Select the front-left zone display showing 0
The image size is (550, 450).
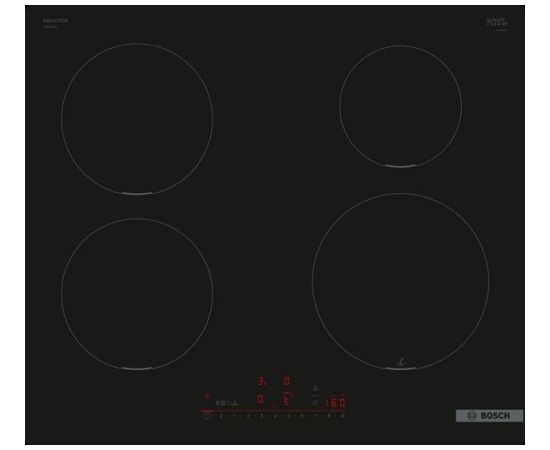pyautogui.click(x=260, y=399)
